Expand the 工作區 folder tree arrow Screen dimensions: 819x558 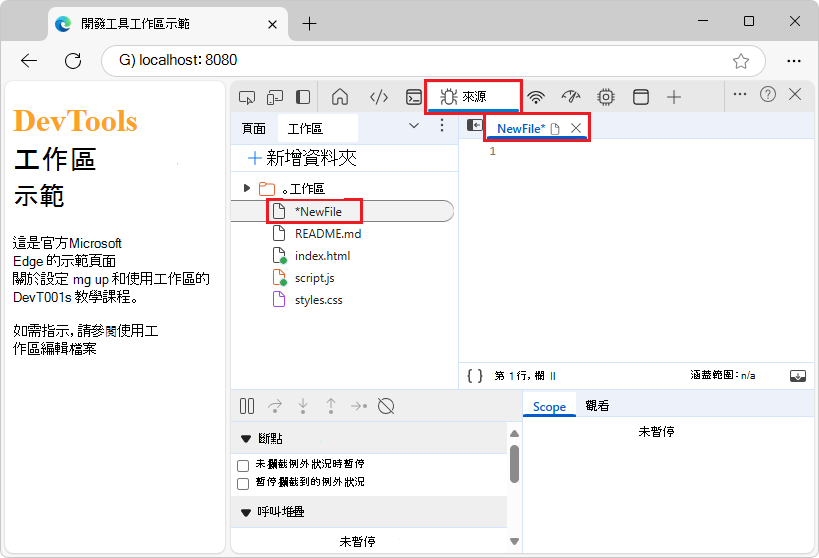tap(247, 188)
